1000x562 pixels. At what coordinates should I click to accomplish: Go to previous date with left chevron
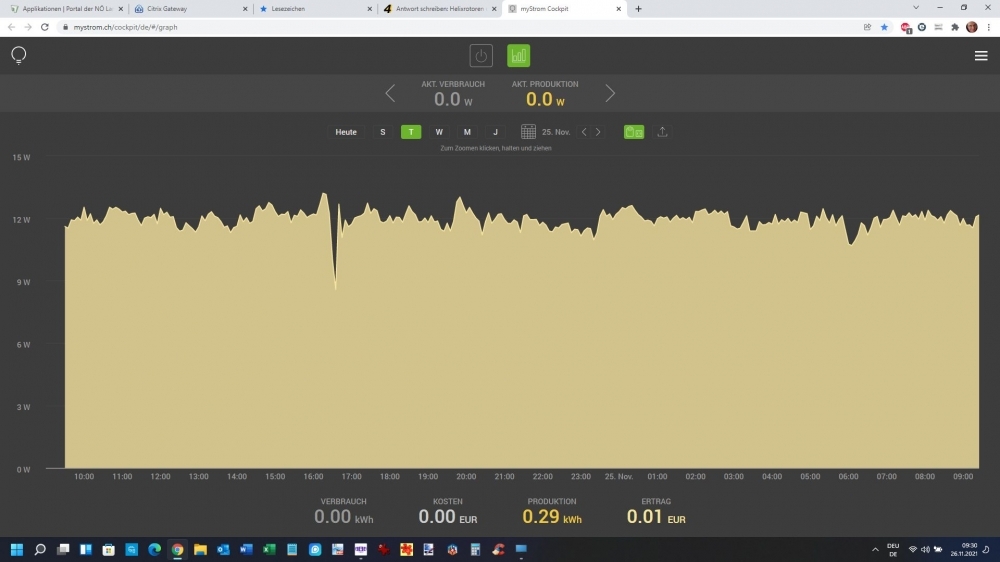pyautogui.click(x=584, y=132)
